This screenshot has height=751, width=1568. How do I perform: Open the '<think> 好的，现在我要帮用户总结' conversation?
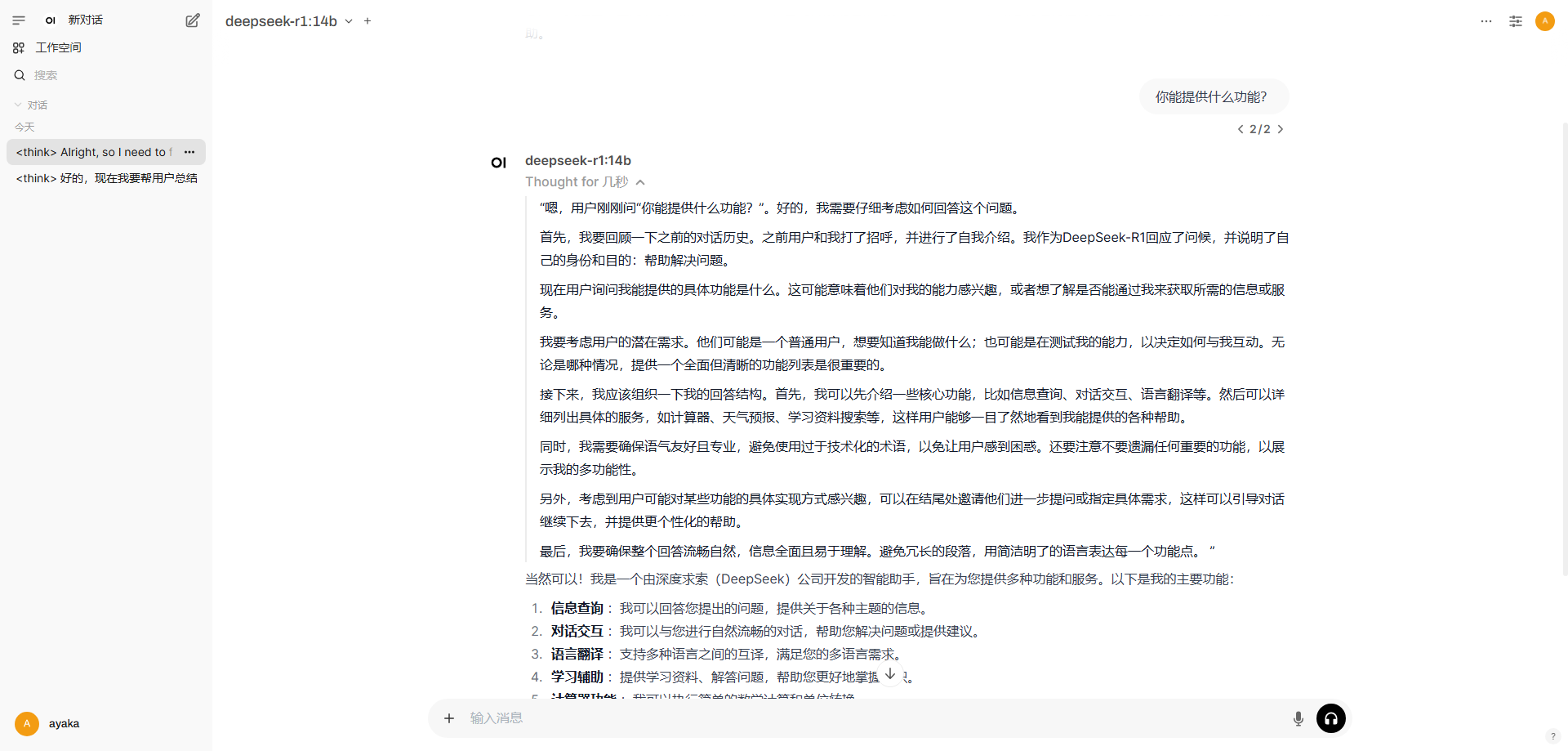pos(106,178)
